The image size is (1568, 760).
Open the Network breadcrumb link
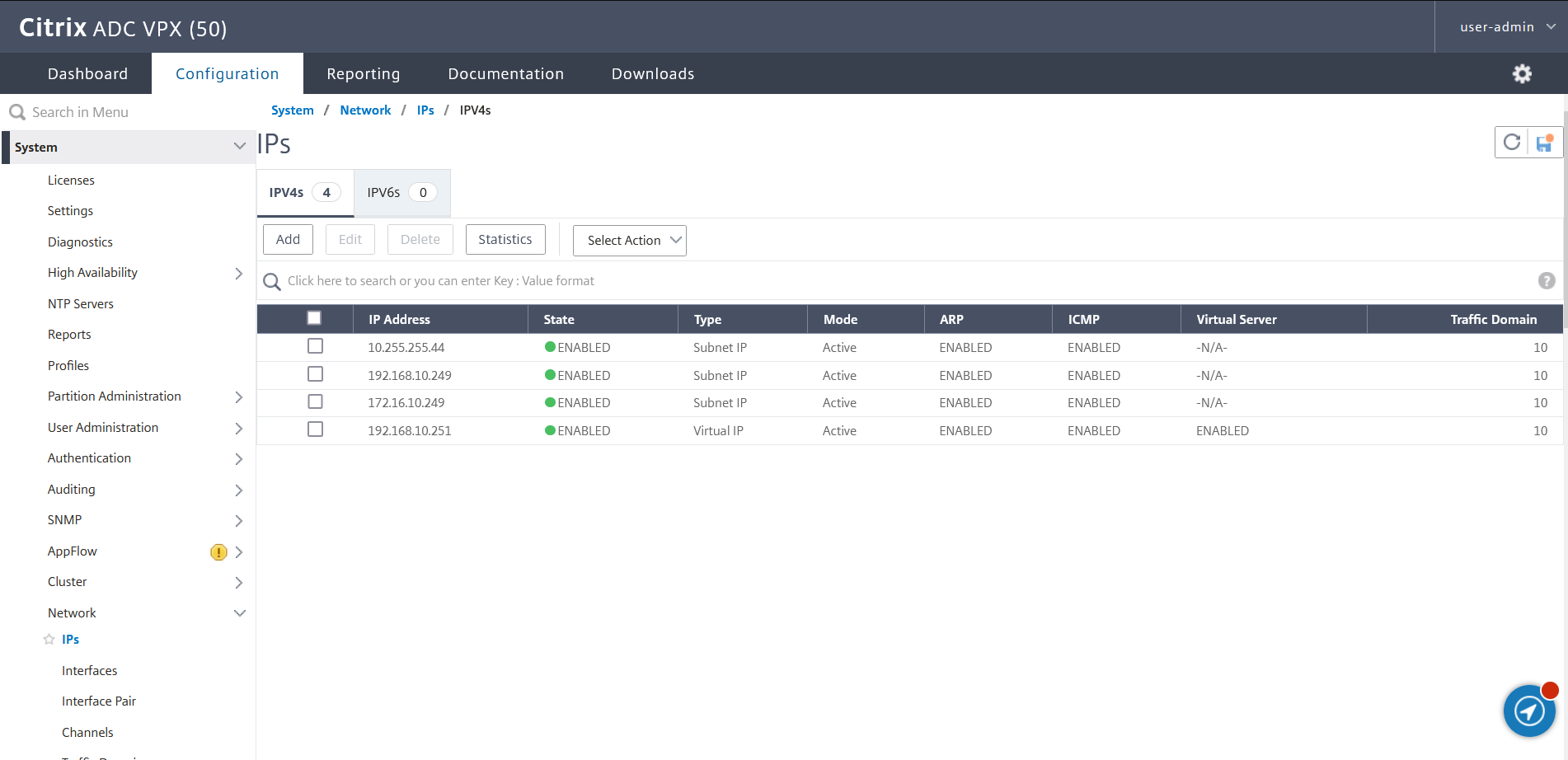[365, 110]
